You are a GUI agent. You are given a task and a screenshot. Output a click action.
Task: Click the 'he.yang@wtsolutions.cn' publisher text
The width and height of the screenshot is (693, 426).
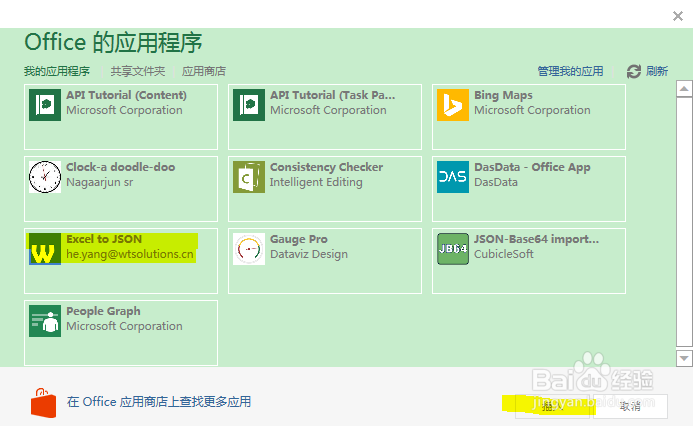129,254
